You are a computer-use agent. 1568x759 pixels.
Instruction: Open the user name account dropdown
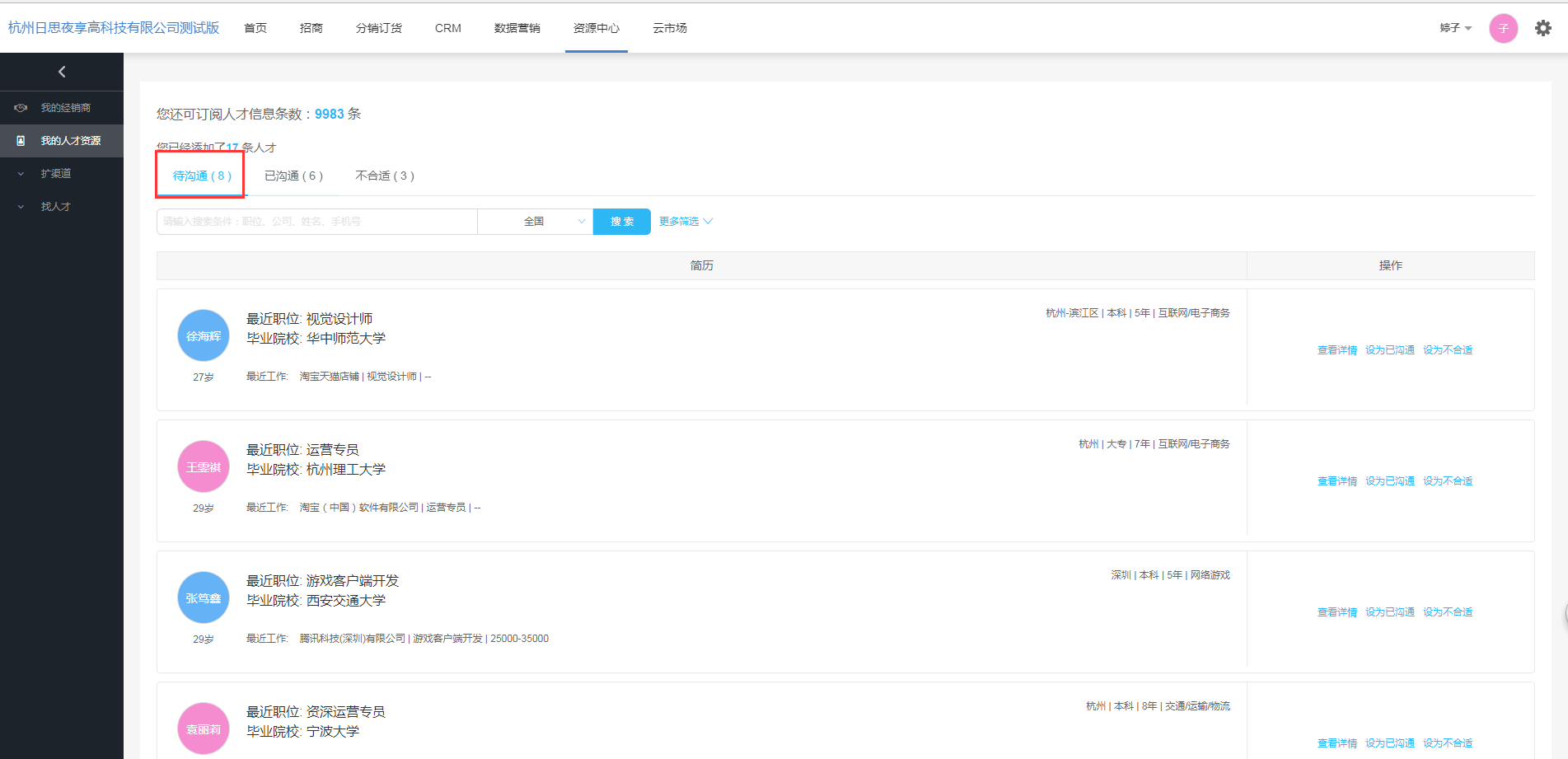(1455, 28)
